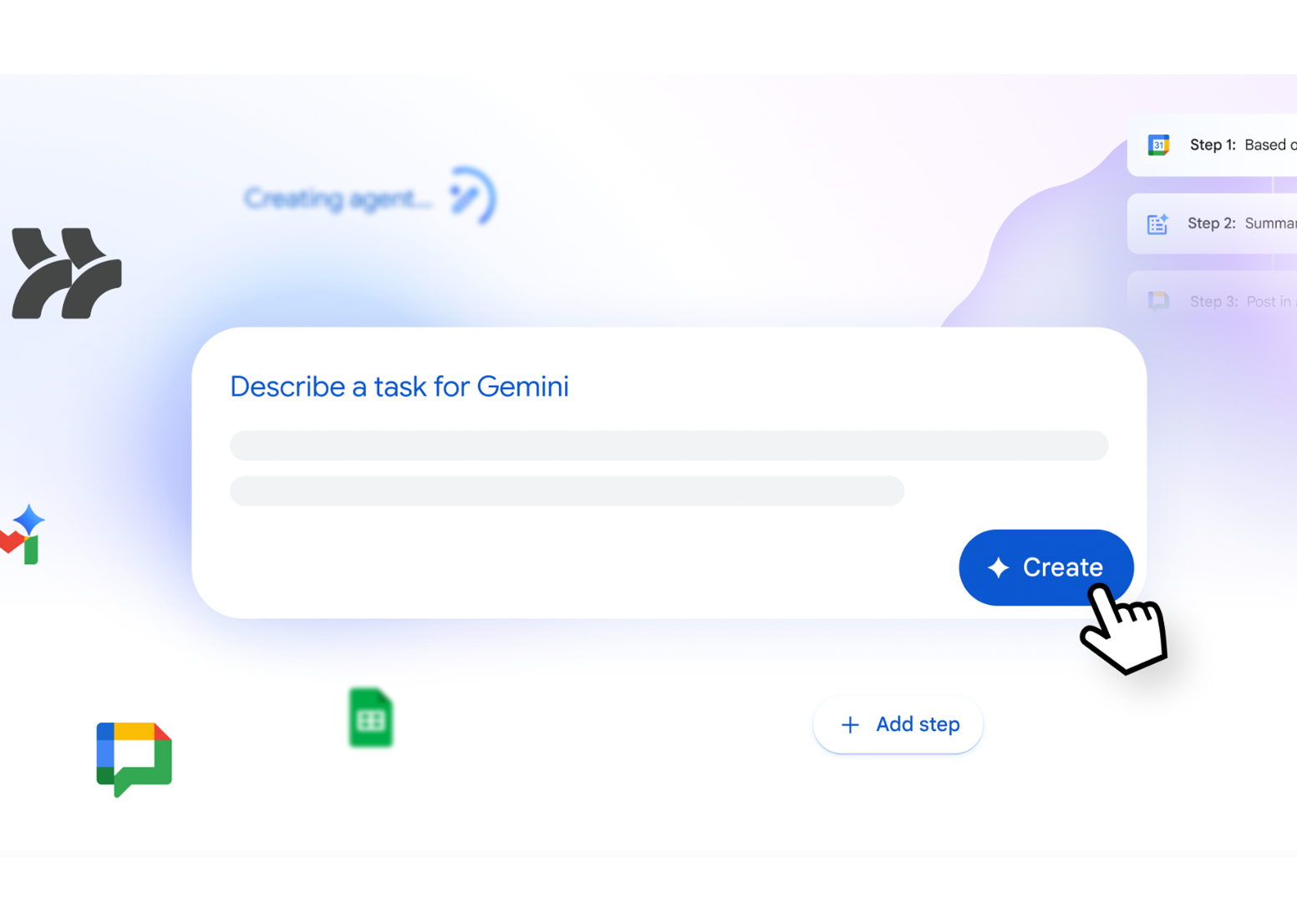
Task: Click the sparkle icon inside Create button
Action: [998, 568]
